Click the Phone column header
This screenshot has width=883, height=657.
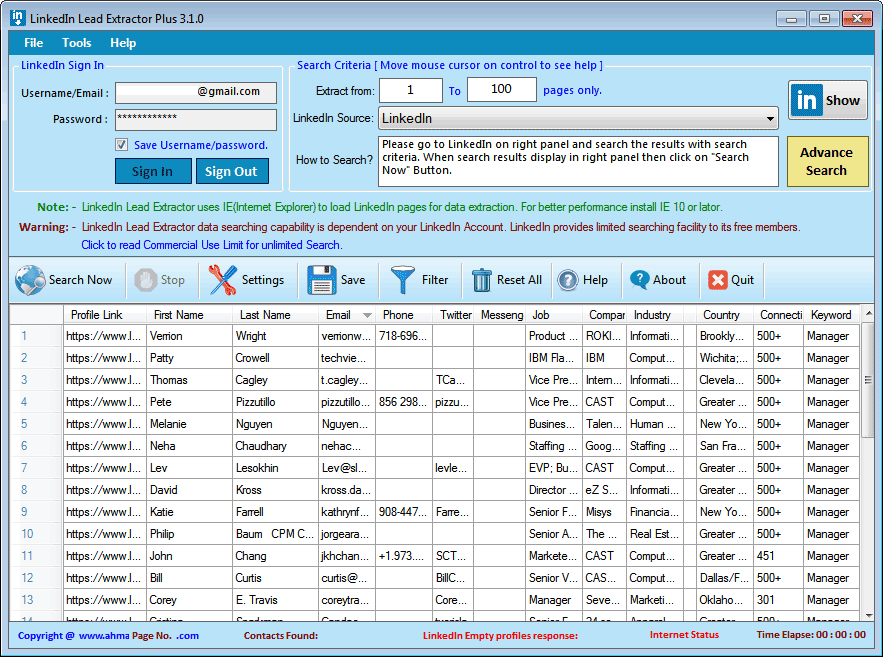(x=404, y=315)
